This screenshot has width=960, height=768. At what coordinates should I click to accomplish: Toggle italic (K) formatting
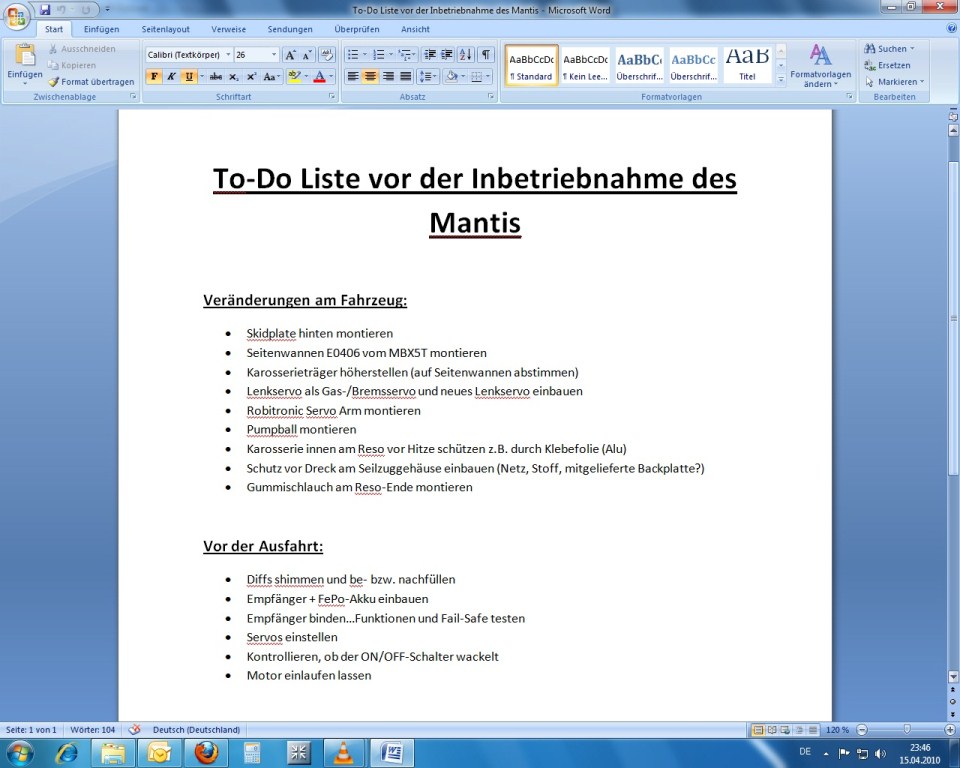[x=171, y=77]
